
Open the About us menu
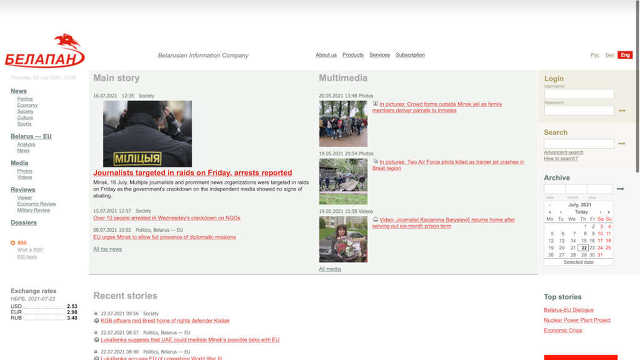326,55
